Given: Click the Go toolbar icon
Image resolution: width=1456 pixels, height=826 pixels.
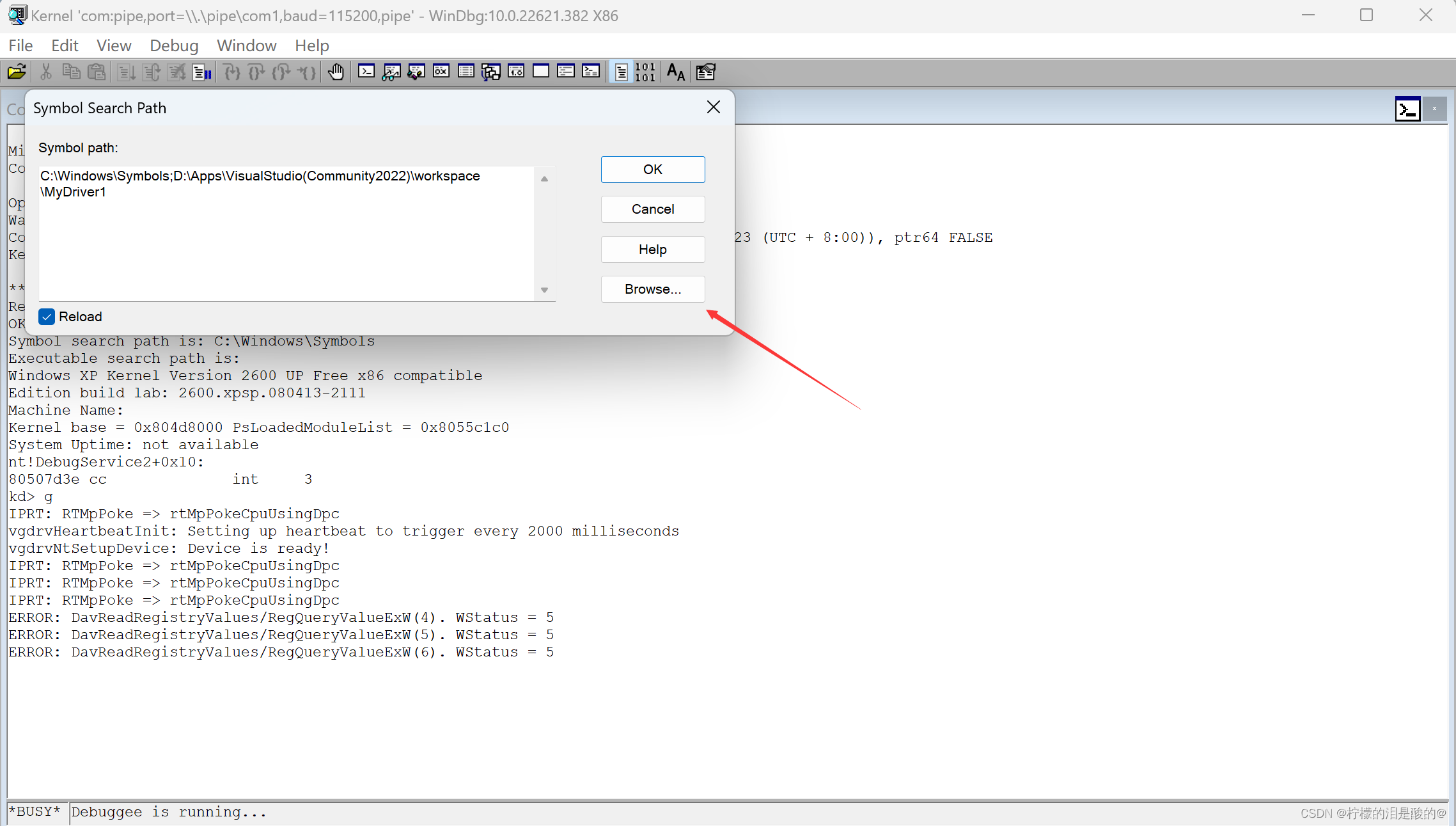Looking at the screenshot, I should tap(127, 72).
